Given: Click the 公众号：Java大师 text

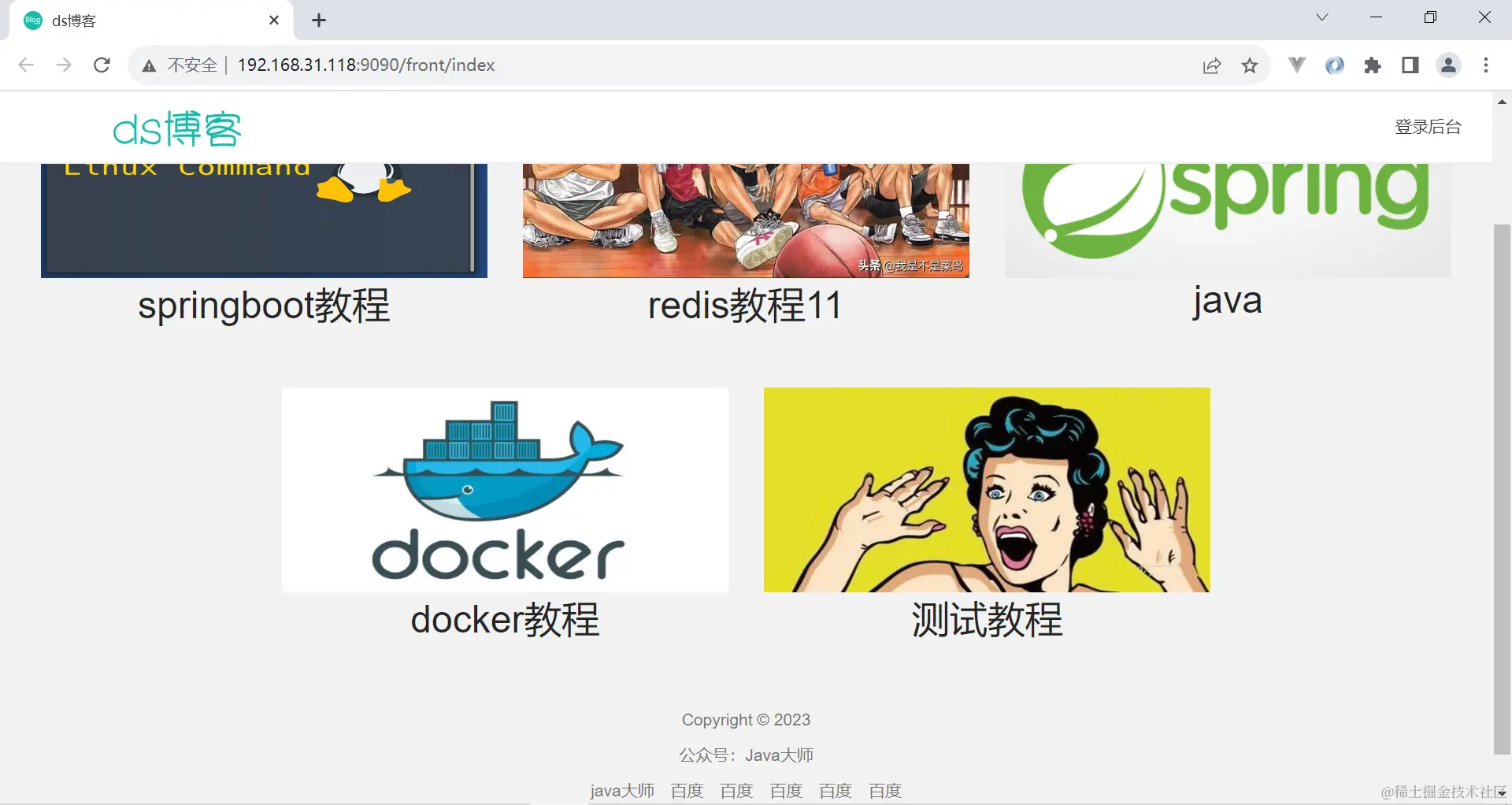Looking at the screenshot, I should (746, 755).
